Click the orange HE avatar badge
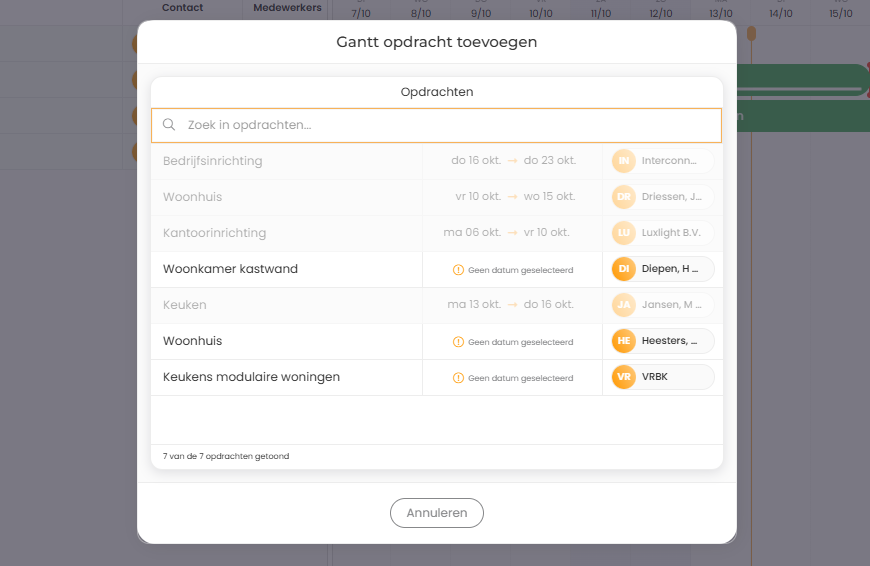 click(624, 341)
